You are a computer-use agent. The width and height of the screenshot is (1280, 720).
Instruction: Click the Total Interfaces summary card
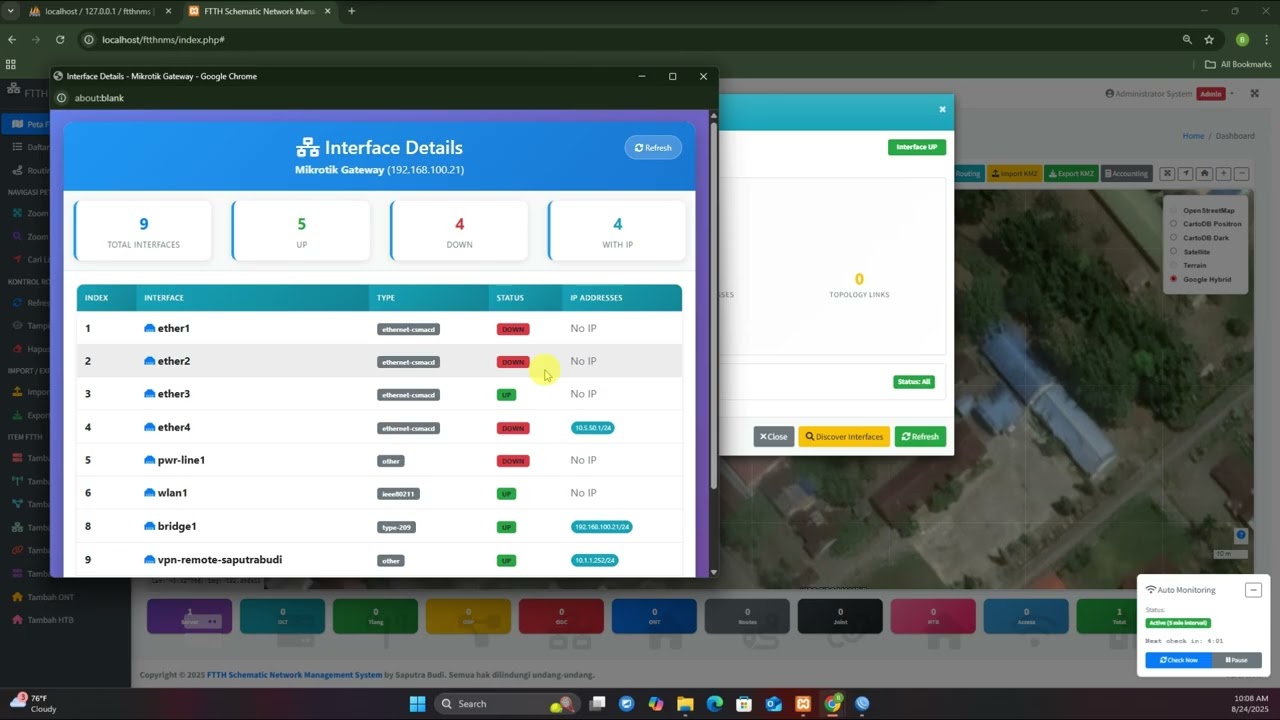[x=143, y=231]
